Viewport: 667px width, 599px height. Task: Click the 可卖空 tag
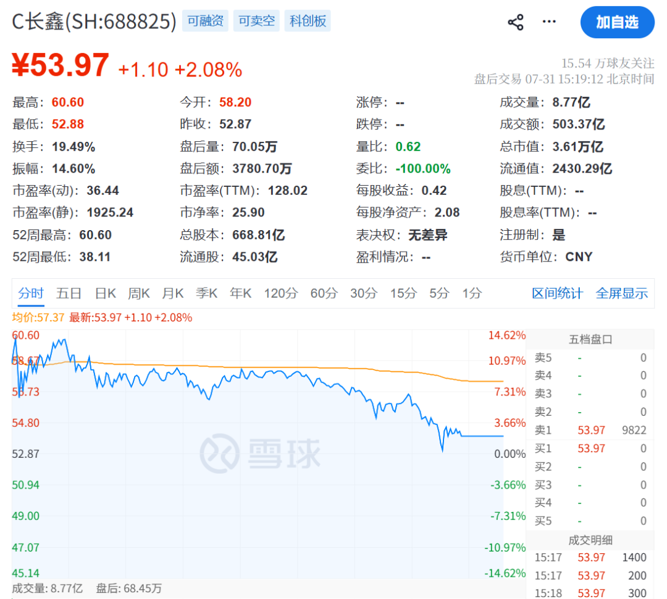[257, 21]
